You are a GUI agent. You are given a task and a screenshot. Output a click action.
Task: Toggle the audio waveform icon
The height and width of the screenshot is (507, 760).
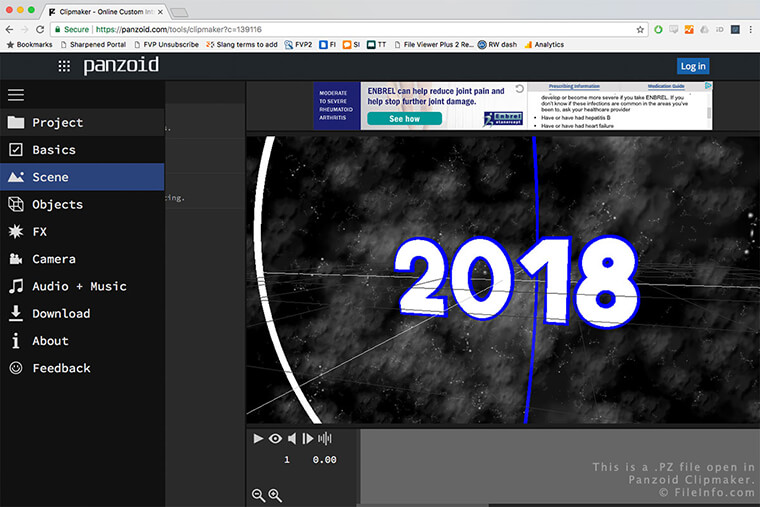coord(325,438)
